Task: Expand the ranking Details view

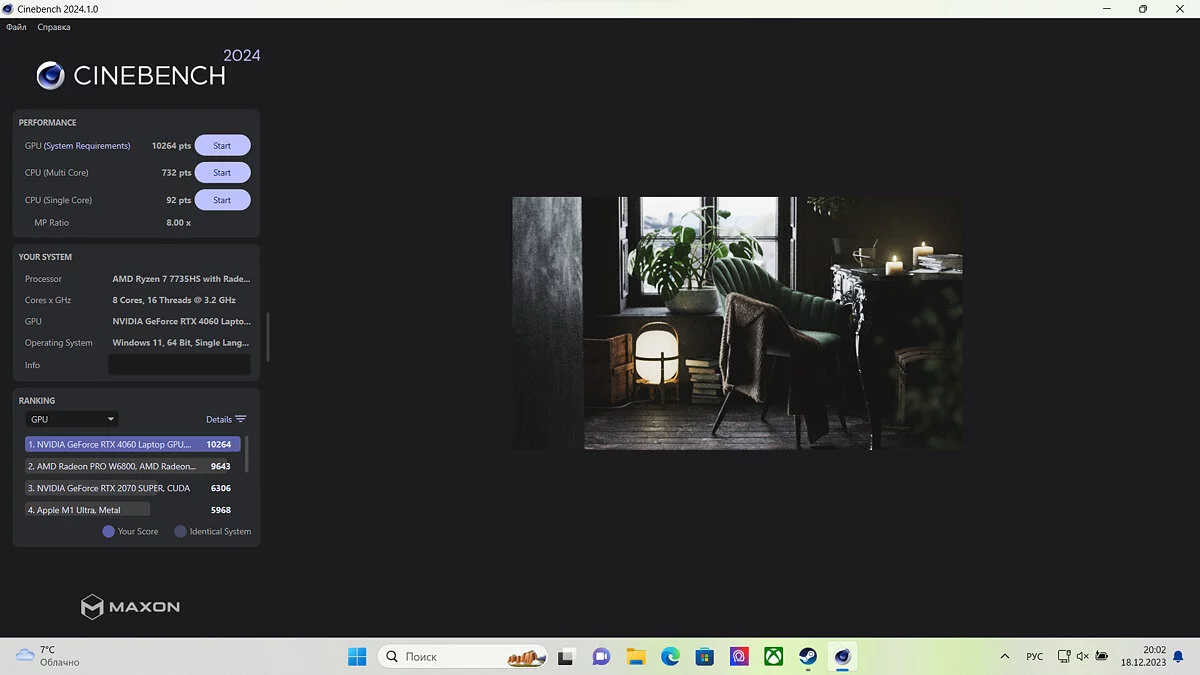Action: pyautogui.click(x=226, y=419)
